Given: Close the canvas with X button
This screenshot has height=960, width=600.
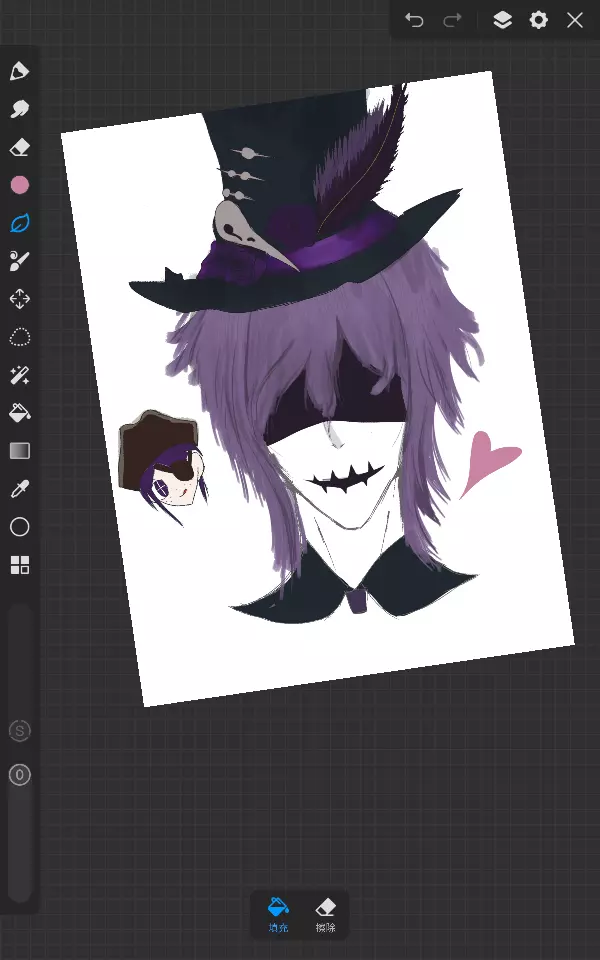Looking at the screenshot, I should [574, 20].
